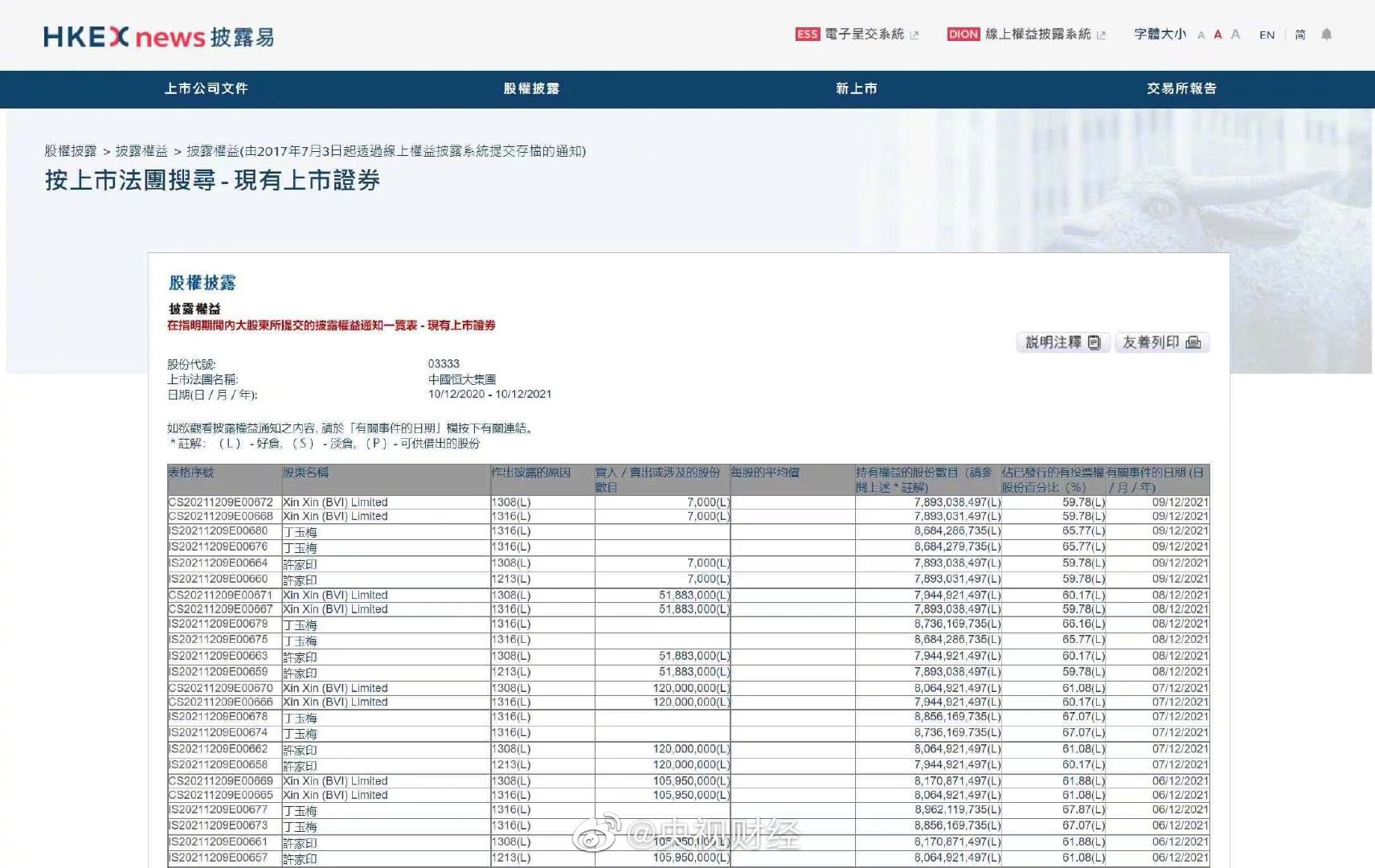Screen dimensions: 1375x868
Task: Switch language to EN
Action: (1267, 35)
